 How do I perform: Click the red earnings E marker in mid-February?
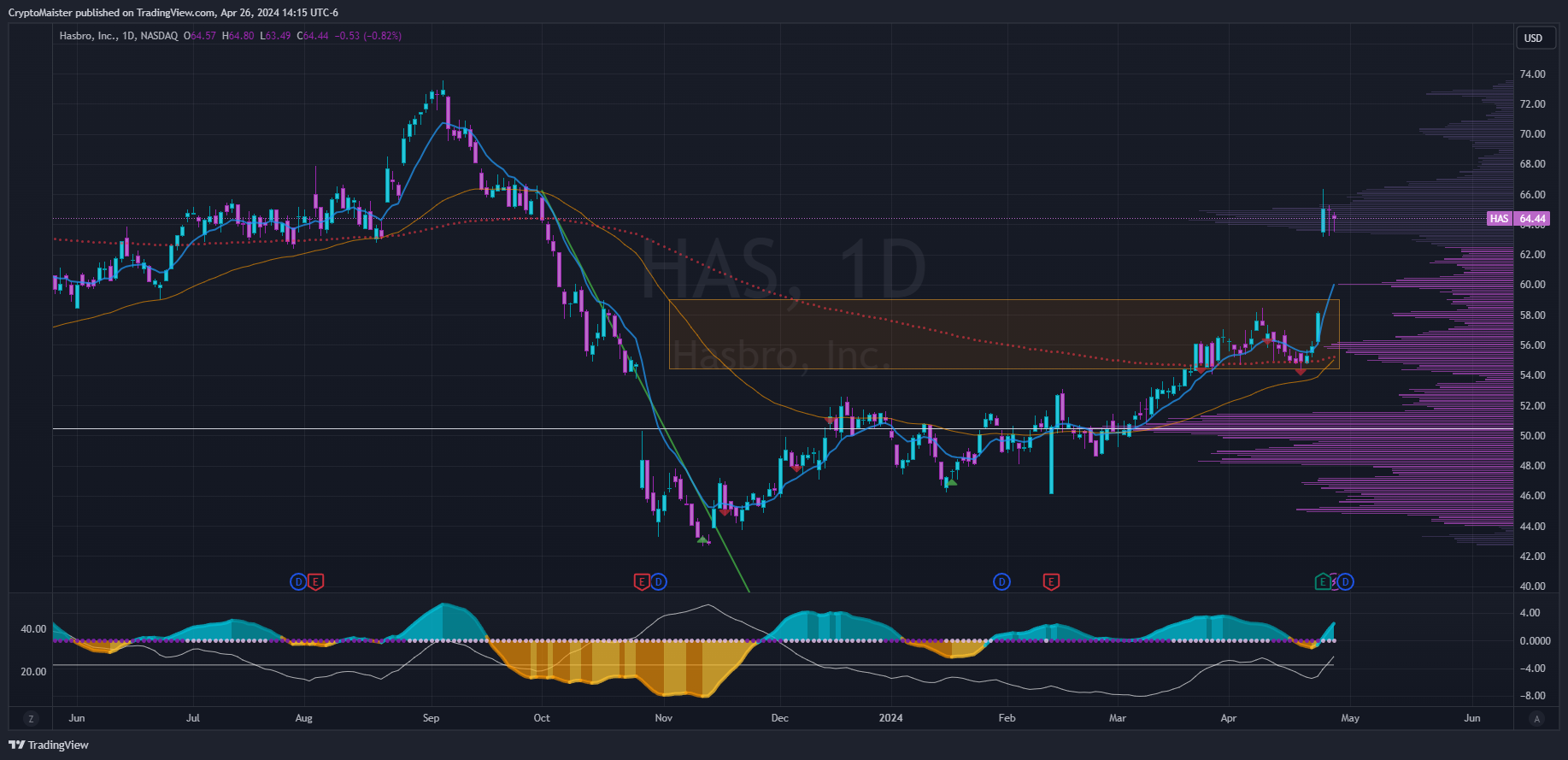[1051, 582]
